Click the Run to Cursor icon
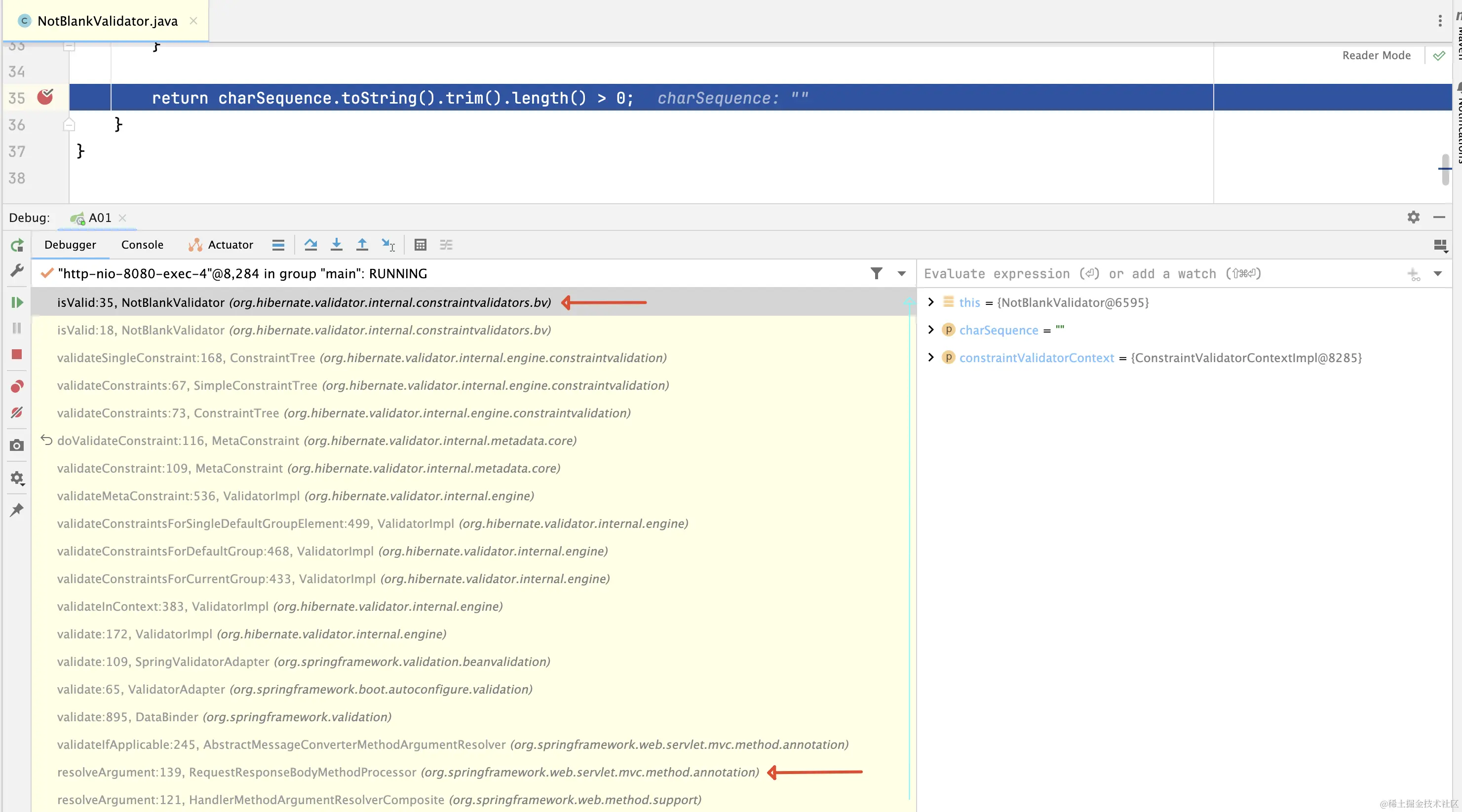 click(x=388, y=245)
